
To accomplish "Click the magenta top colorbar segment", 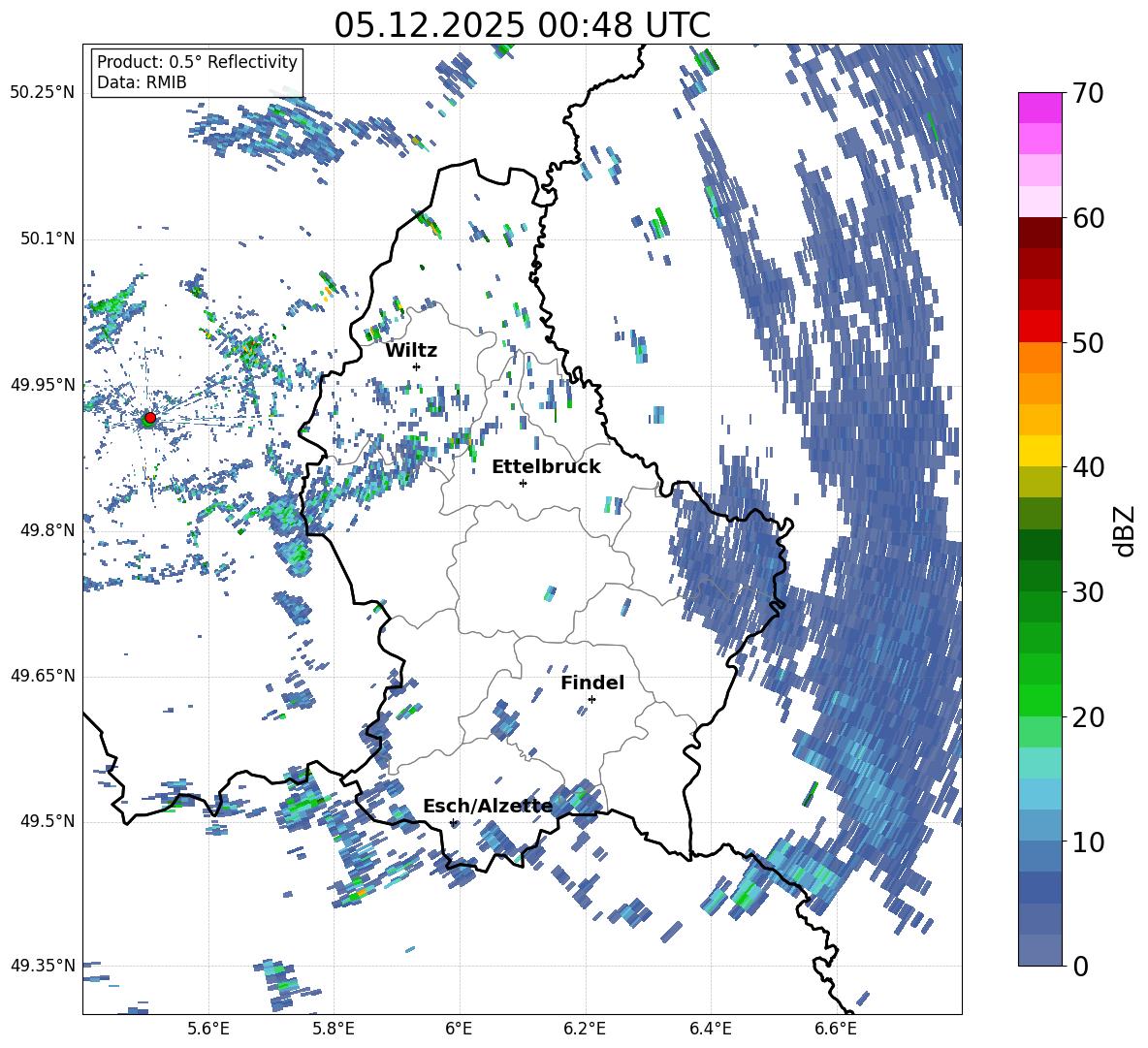I will (x=1039, y=108).
